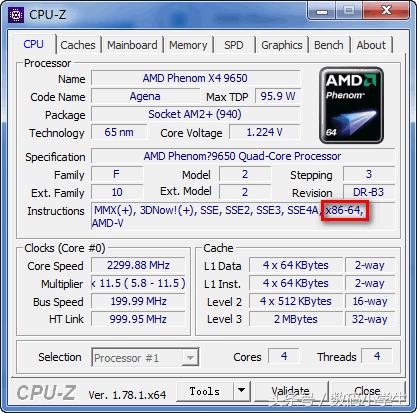This screenshot has height=413, width=417.
Task: Expand the Processor #1 selection combo box
Action: [x=145, y=357]
